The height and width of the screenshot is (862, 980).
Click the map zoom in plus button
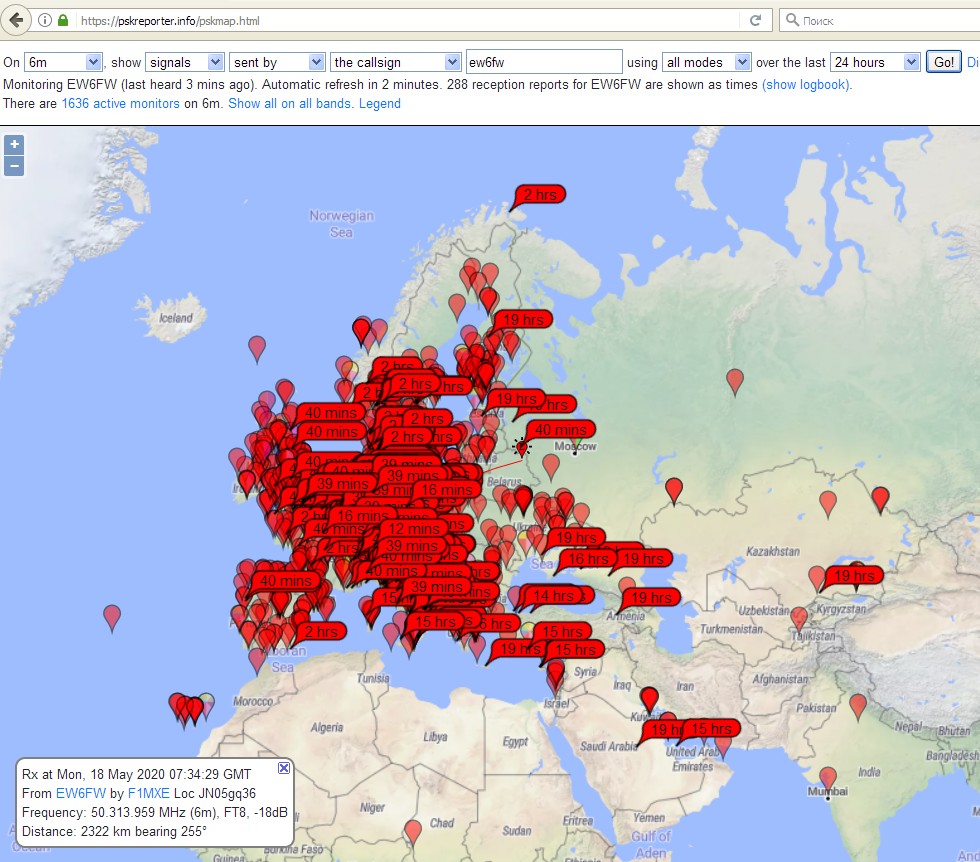(x=14, y=144)
